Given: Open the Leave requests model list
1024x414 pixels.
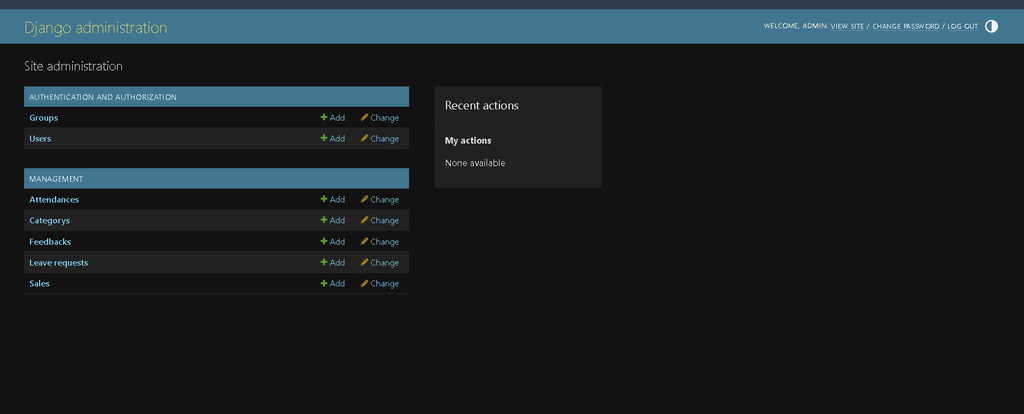Looking at the screenshot, I should (x=59, y=263).
